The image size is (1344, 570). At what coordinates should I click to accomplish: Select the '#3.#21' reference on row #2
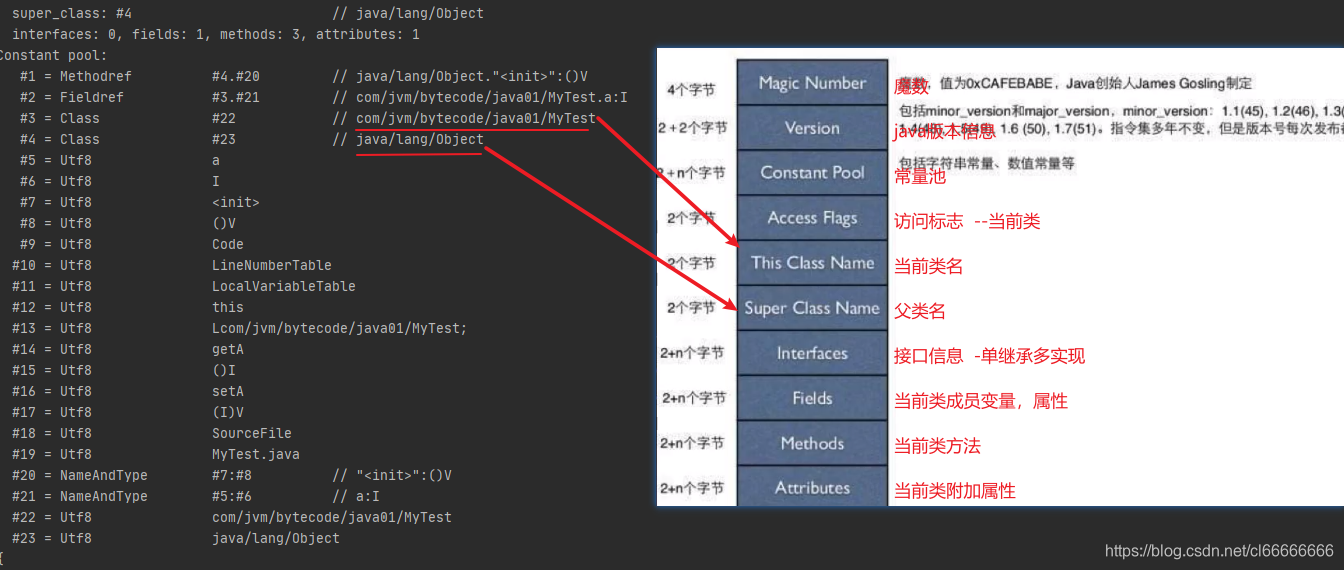236,97
